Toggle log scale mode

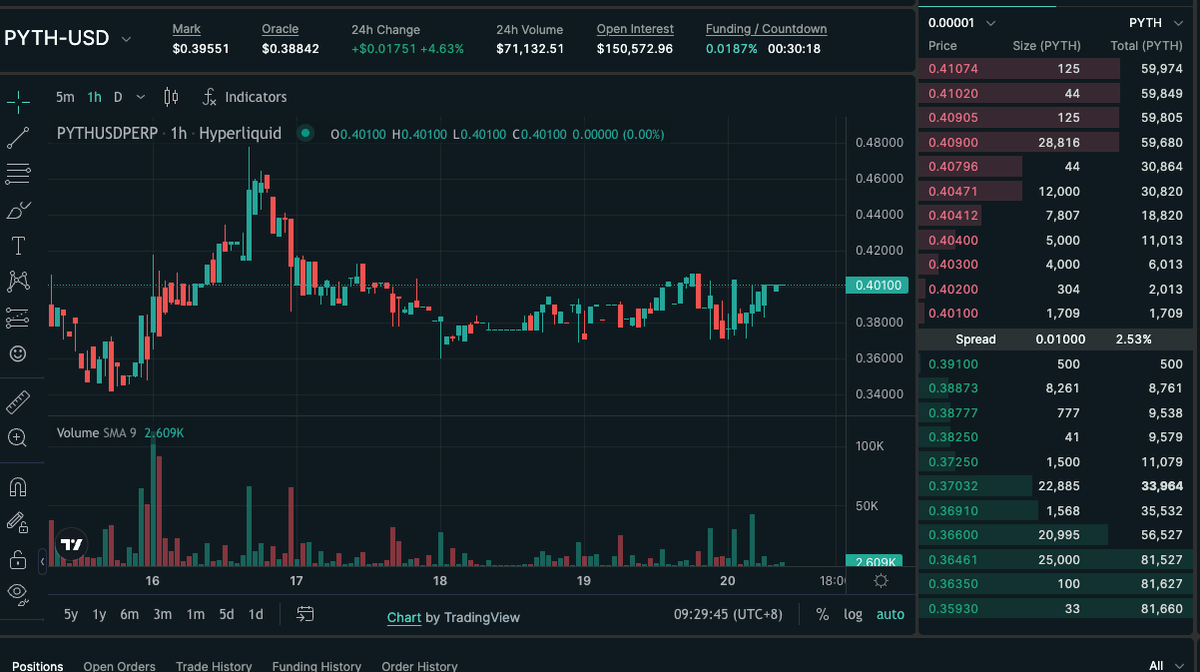pos(853,615)
